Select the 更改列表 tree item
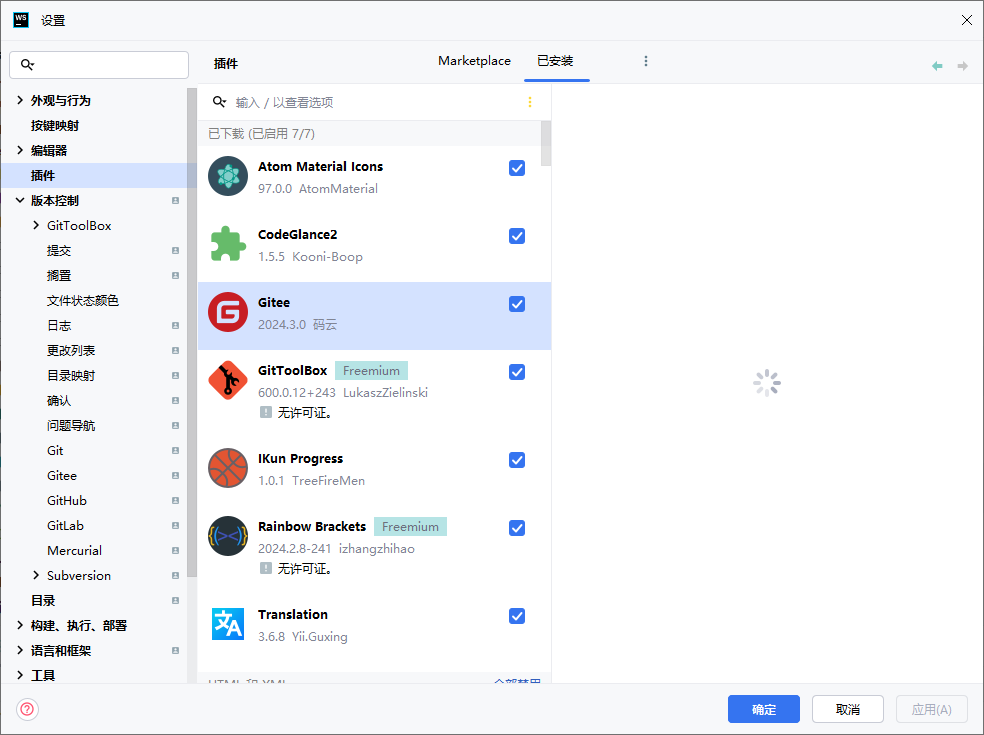 click(71, 350)
